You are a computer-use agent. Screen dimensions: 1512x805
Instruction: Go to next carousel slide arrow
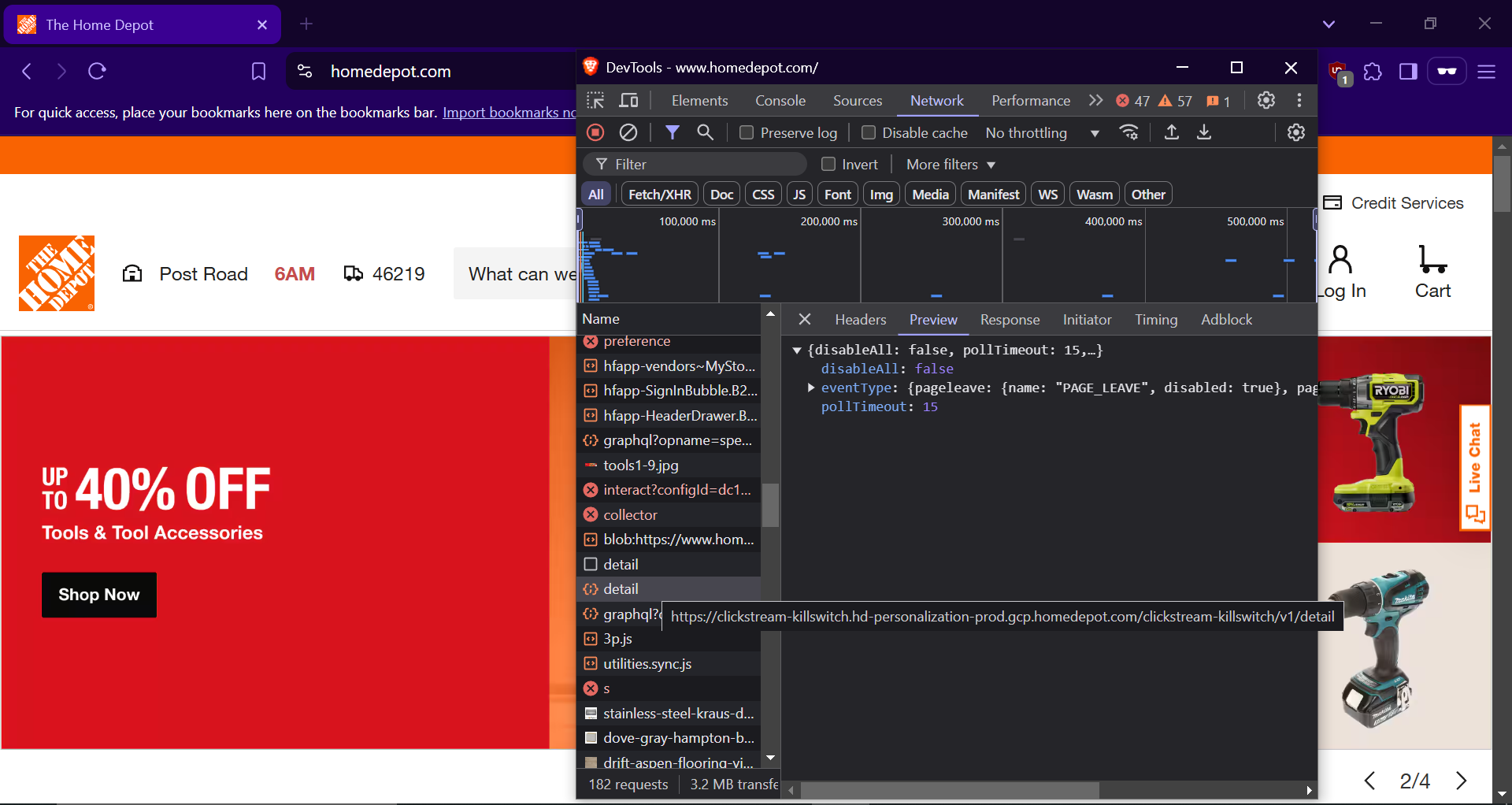tap(1462, 781)
